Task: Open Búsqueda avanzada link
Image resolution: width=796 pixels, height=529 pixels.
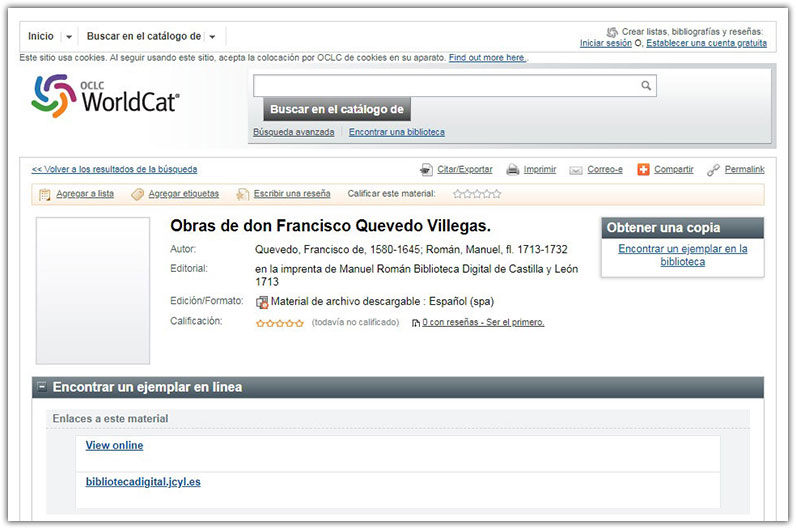Action: pyautogui.click(x=293, y=132)
